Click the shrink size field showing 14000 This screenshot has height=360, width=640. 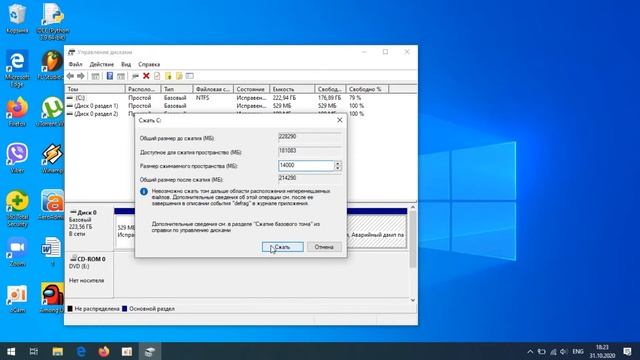pos(307,165)
